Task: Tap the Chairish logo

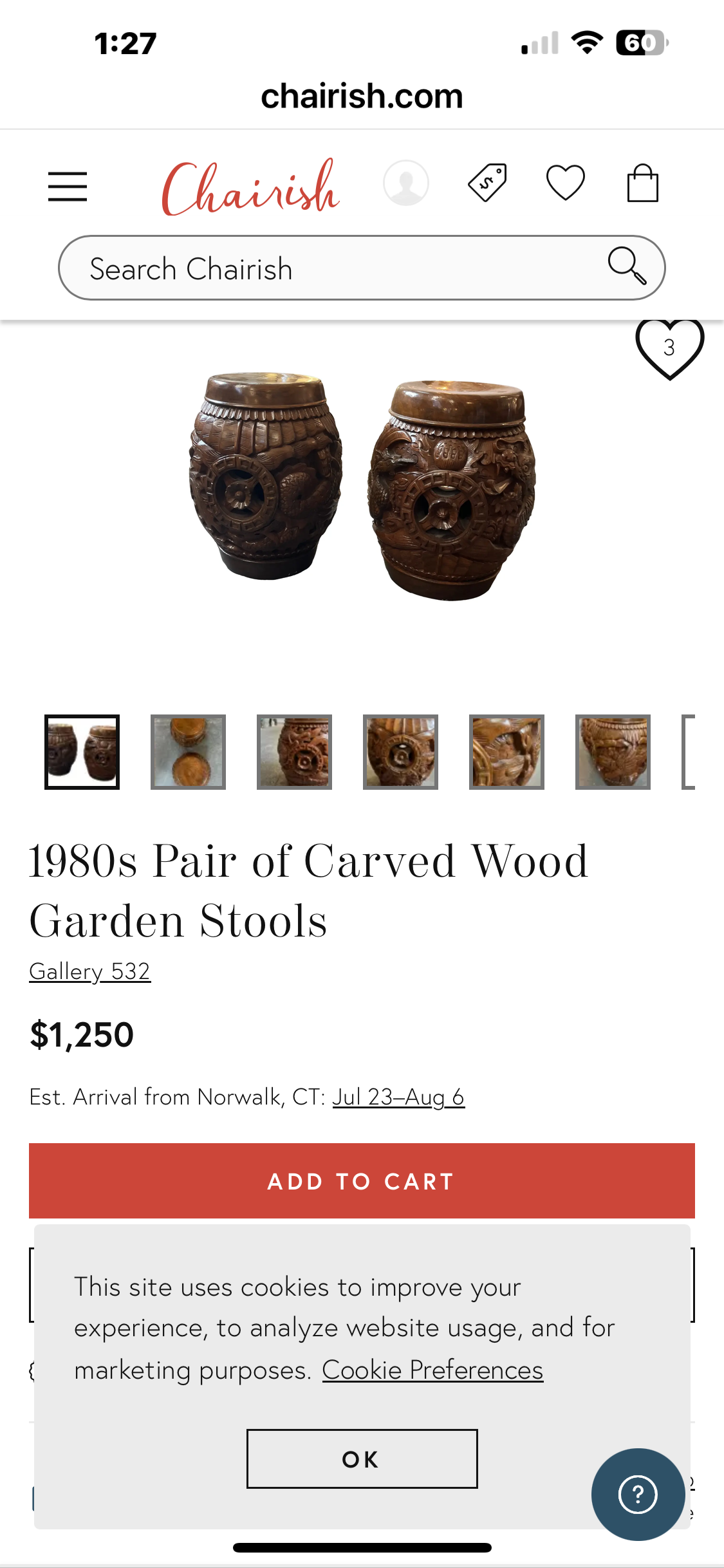Action: tap(250, 187)
